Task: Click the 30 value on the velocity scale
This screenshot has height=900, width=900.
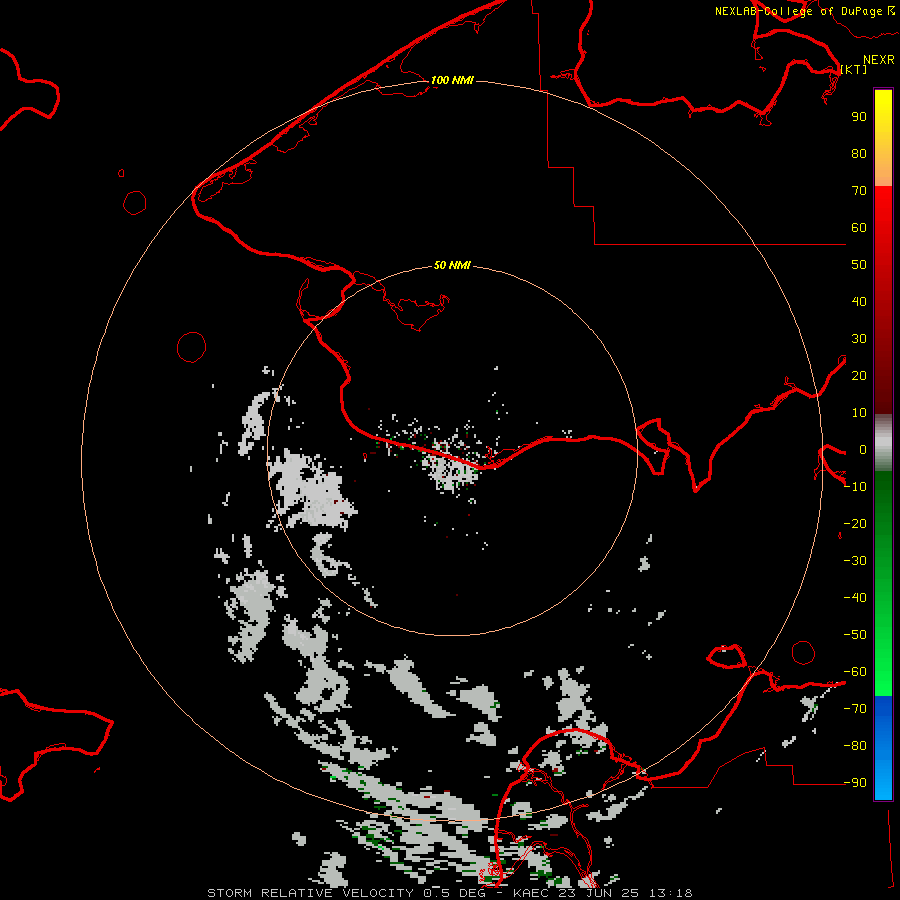Action: pyautogui.click(x=859, y=339)
